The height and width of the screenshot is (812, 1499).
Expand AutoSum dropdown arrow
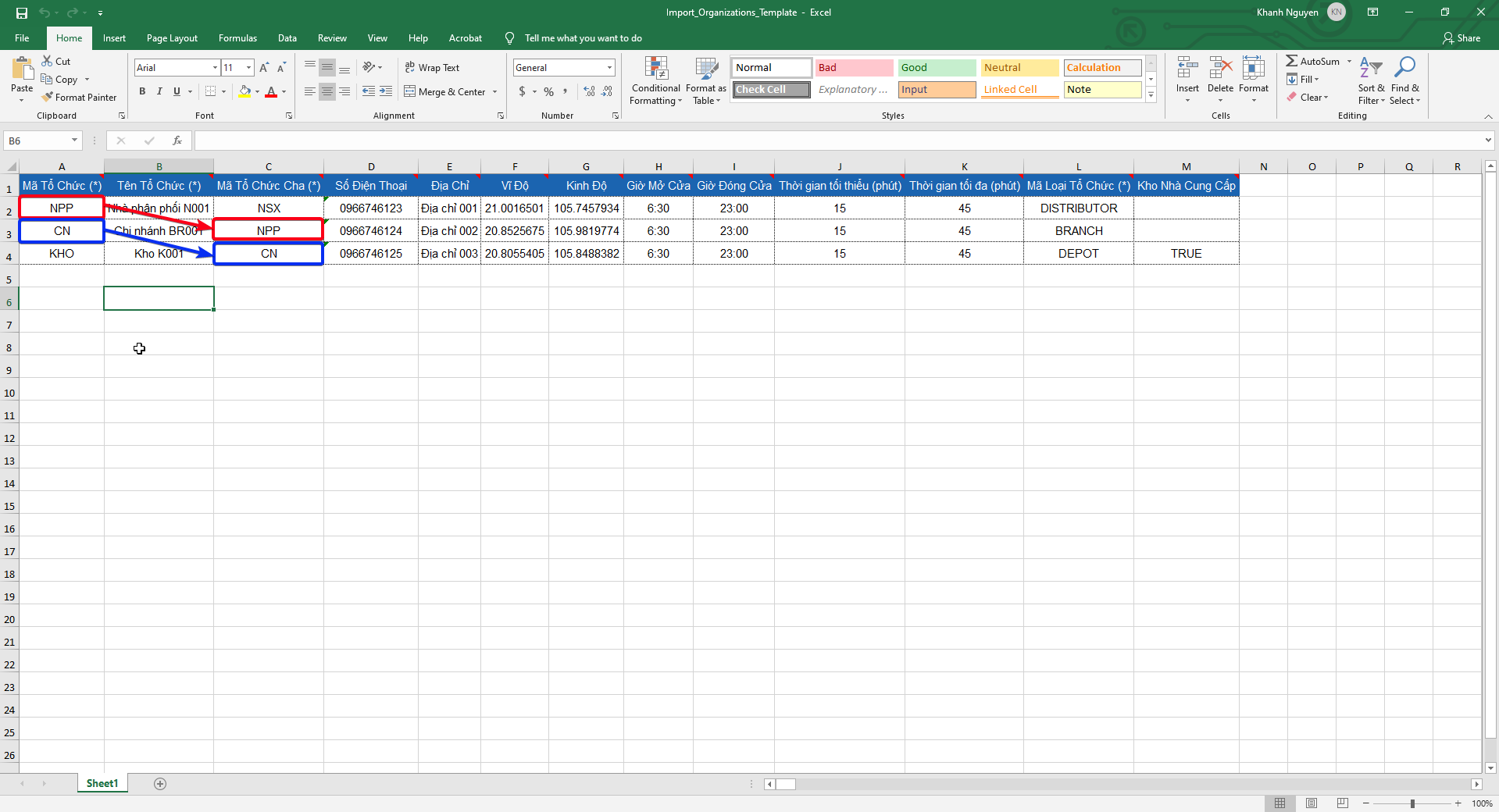[x=1349, y=61]
